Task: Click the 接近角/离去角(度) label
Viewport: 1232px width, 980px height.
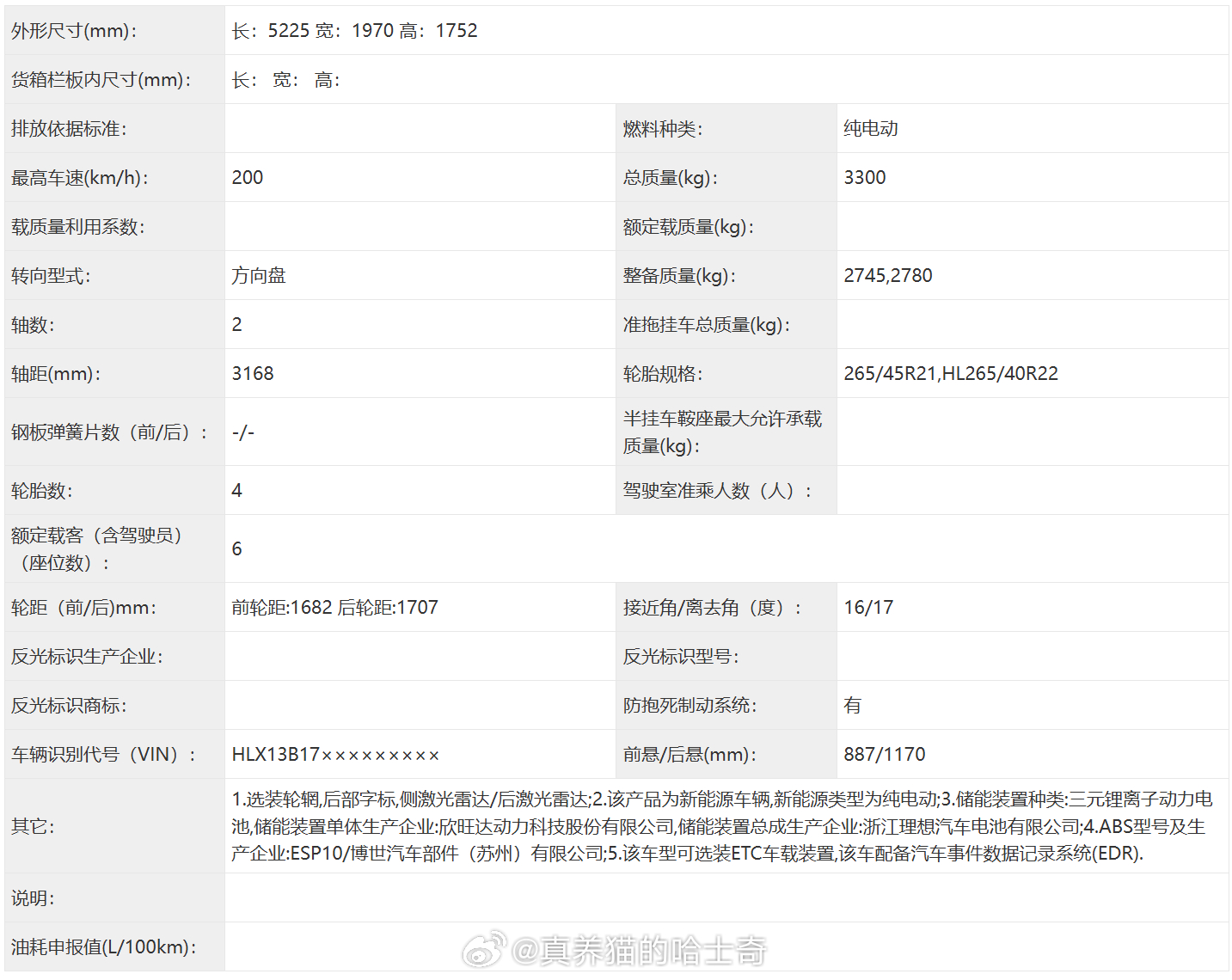Action: tap(712, 608)
